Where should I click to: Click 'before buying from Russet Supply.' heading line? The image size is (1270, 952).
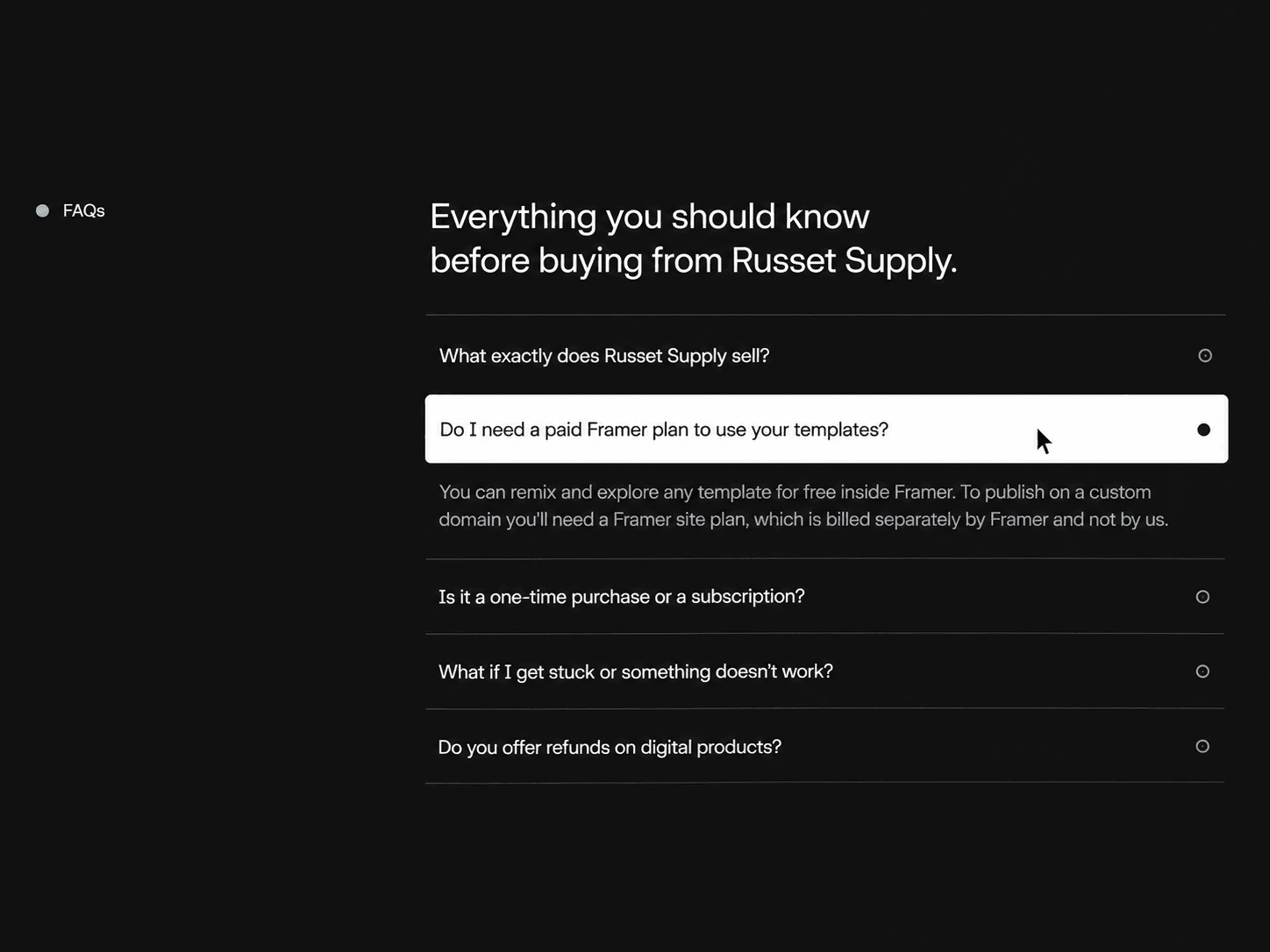[x=693, y=260]
